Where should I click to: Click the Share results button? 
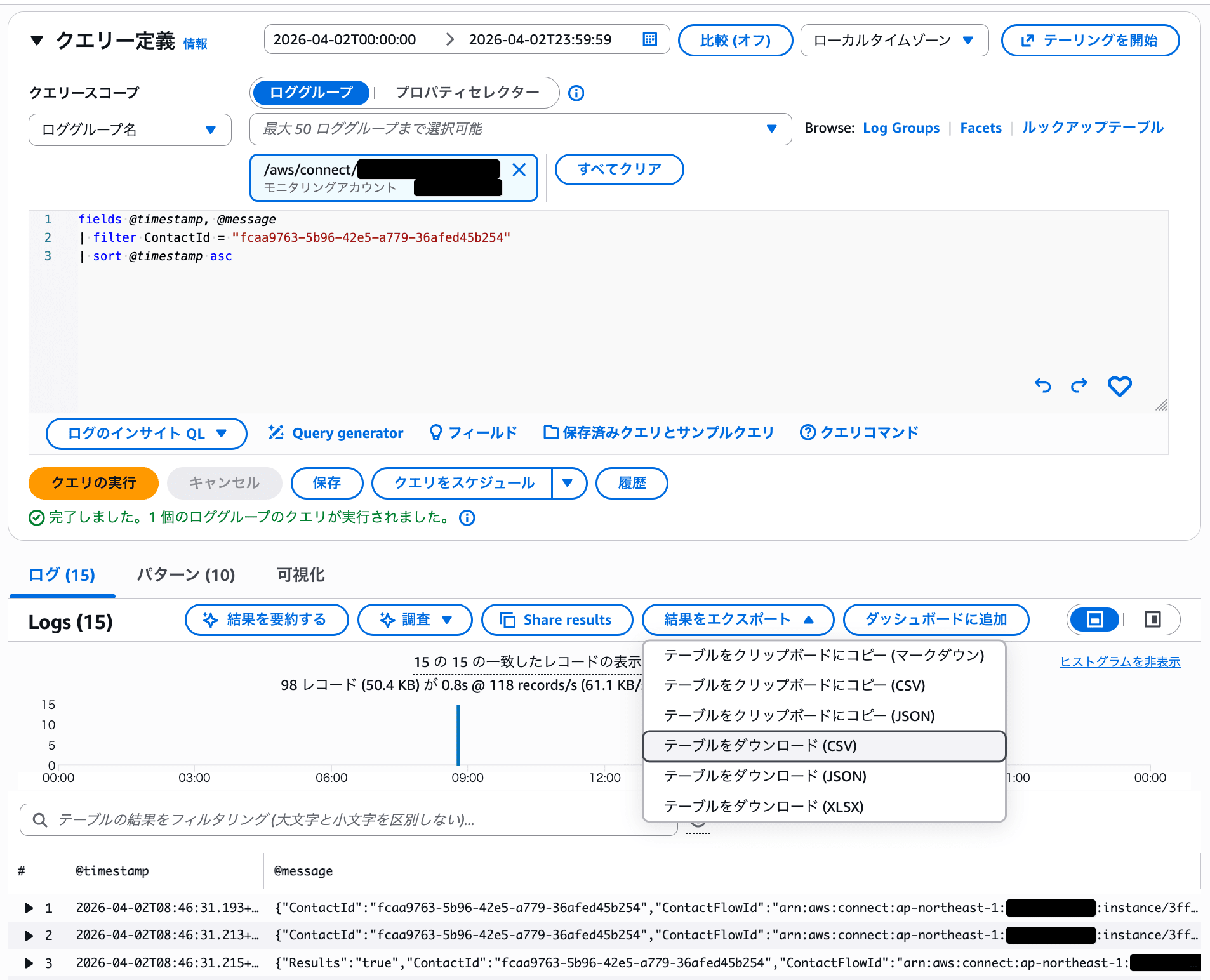[557, 619]
